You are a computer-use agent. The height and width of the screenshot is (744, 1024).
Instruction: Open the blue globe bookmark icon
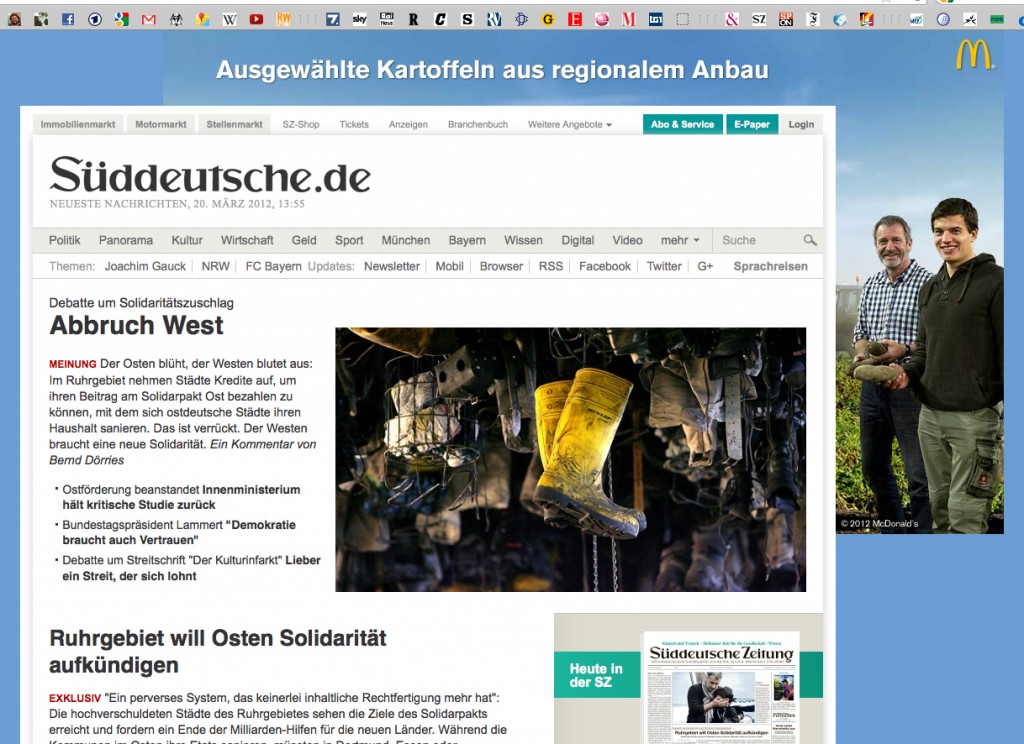pyautogui.click(x=840, y=20)
